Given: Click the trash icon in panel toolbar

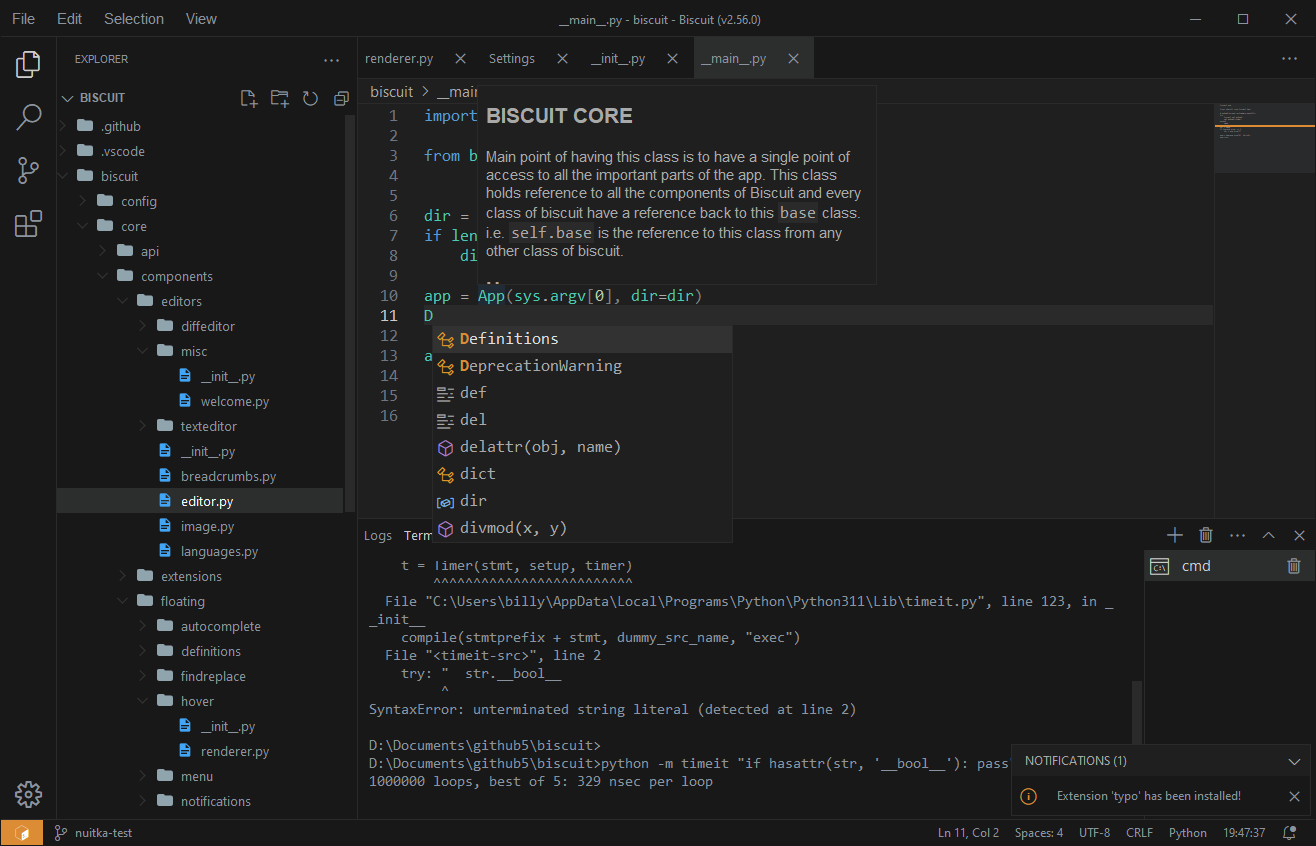Looking at the screenshot, I should coord(1206,535).
